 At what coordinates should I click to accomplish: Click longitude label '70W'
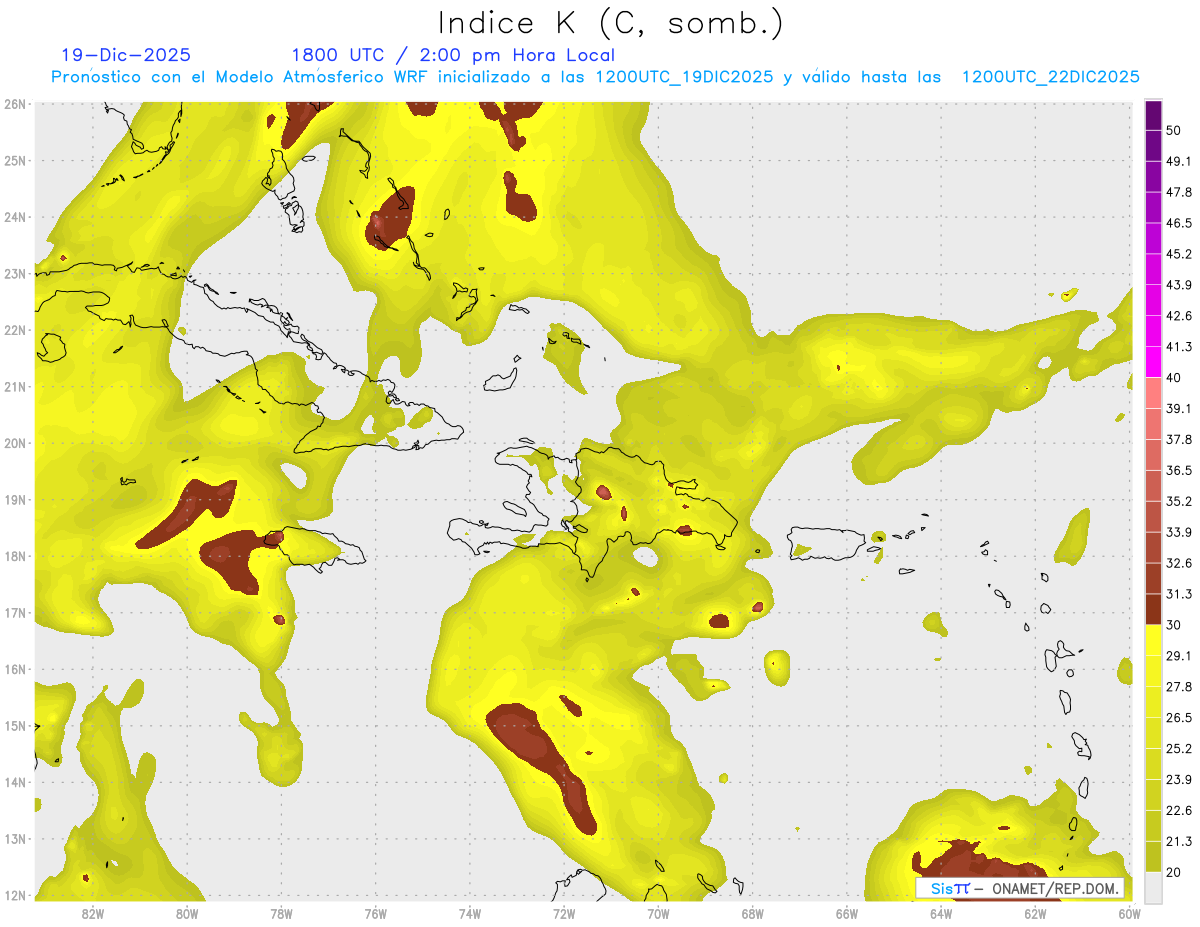click(x=658, y=914)
